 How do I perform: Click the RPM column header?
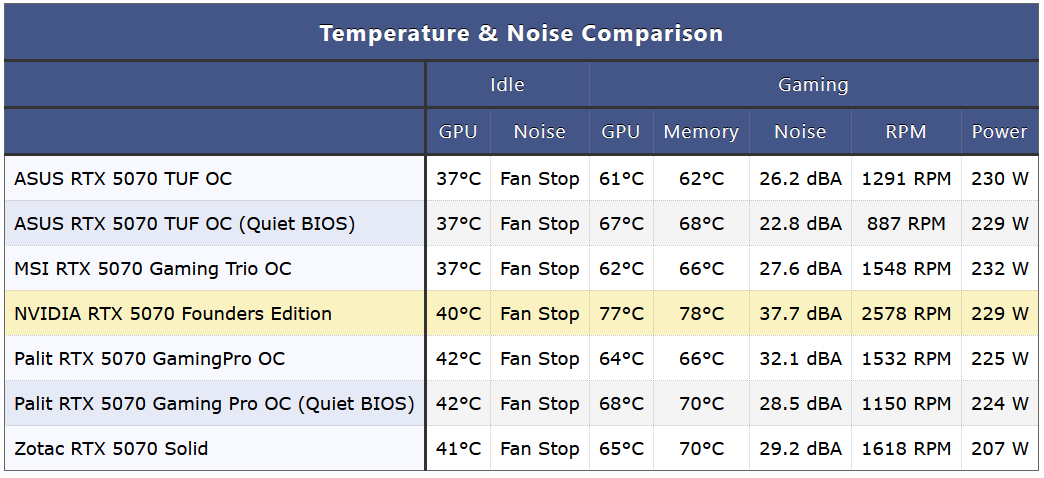[x=906, y=132]
